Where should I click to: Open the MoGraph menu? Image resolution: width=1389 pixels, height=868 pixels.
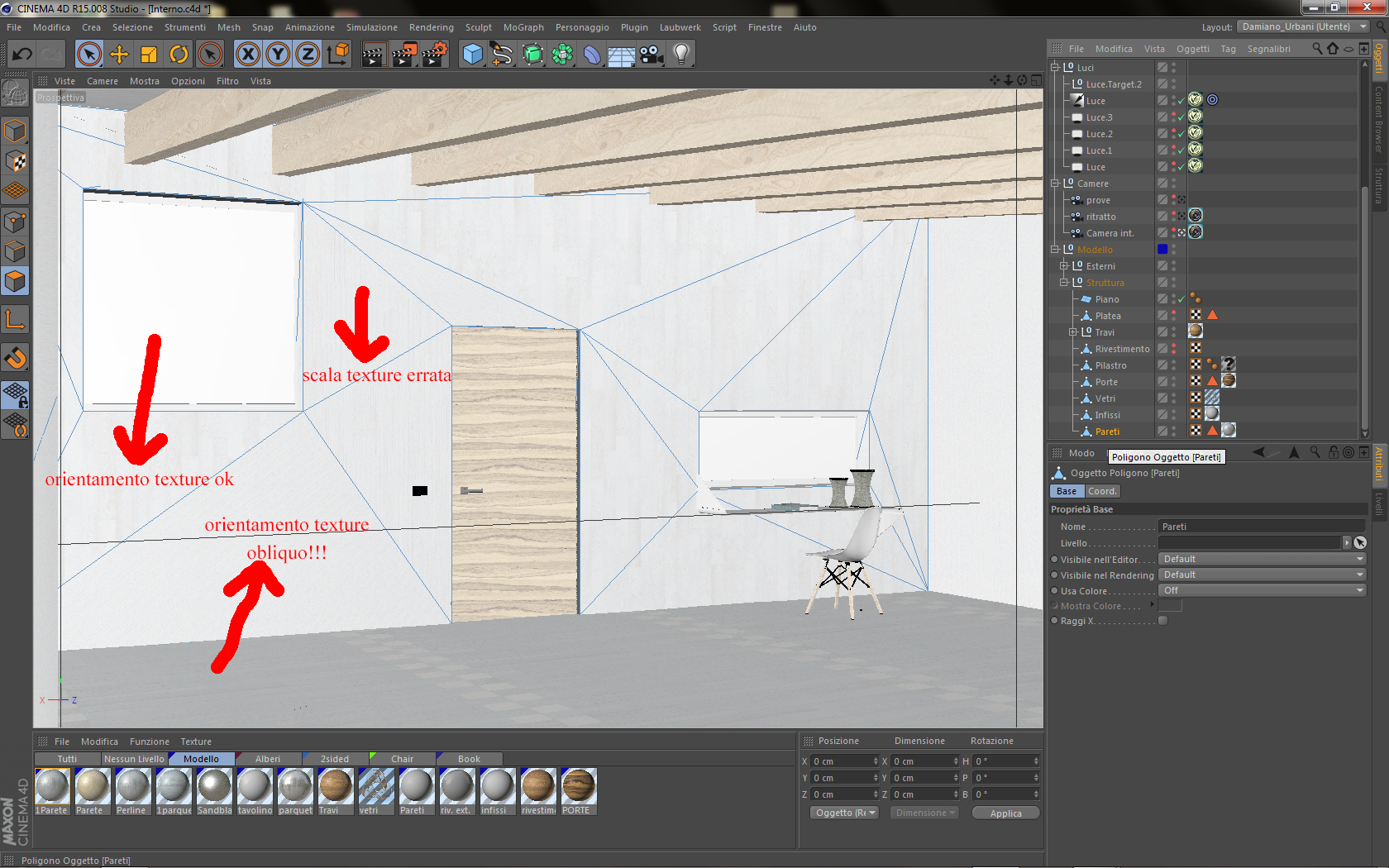[x=523, y=27]
